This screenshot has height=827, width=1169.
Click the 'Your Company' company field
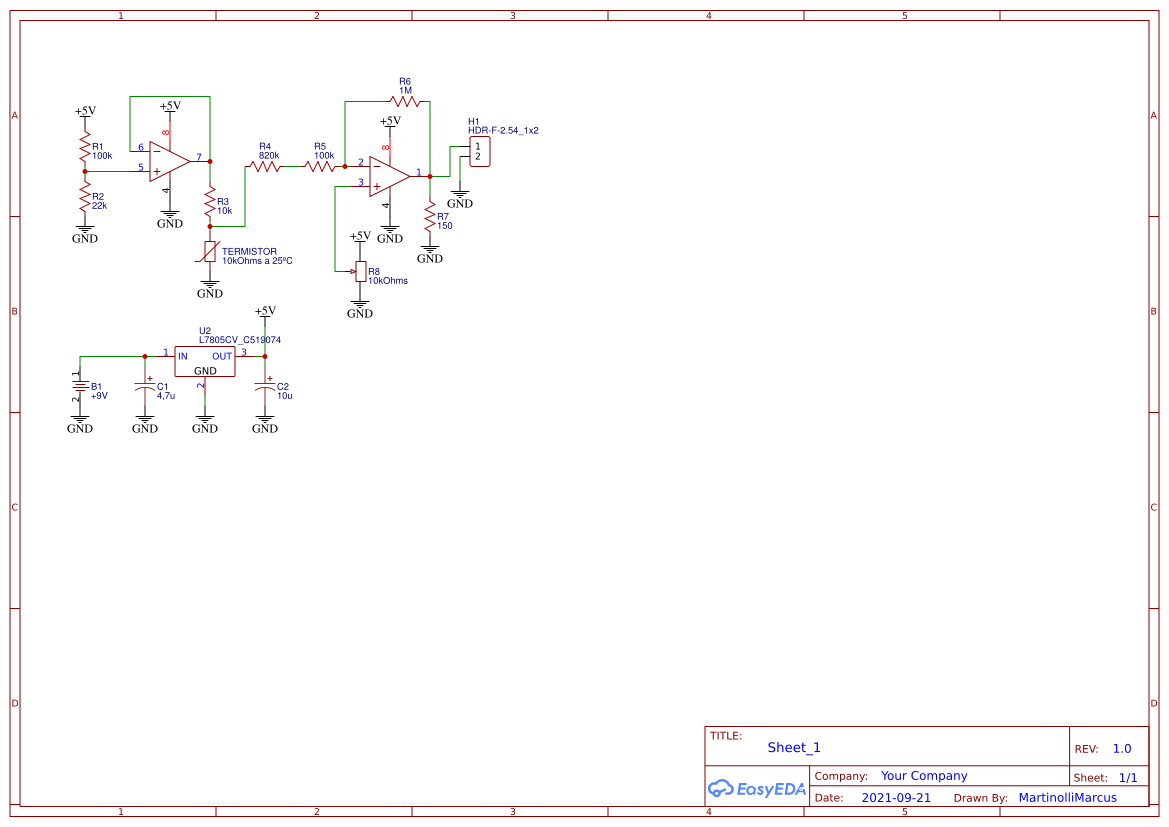924,776
